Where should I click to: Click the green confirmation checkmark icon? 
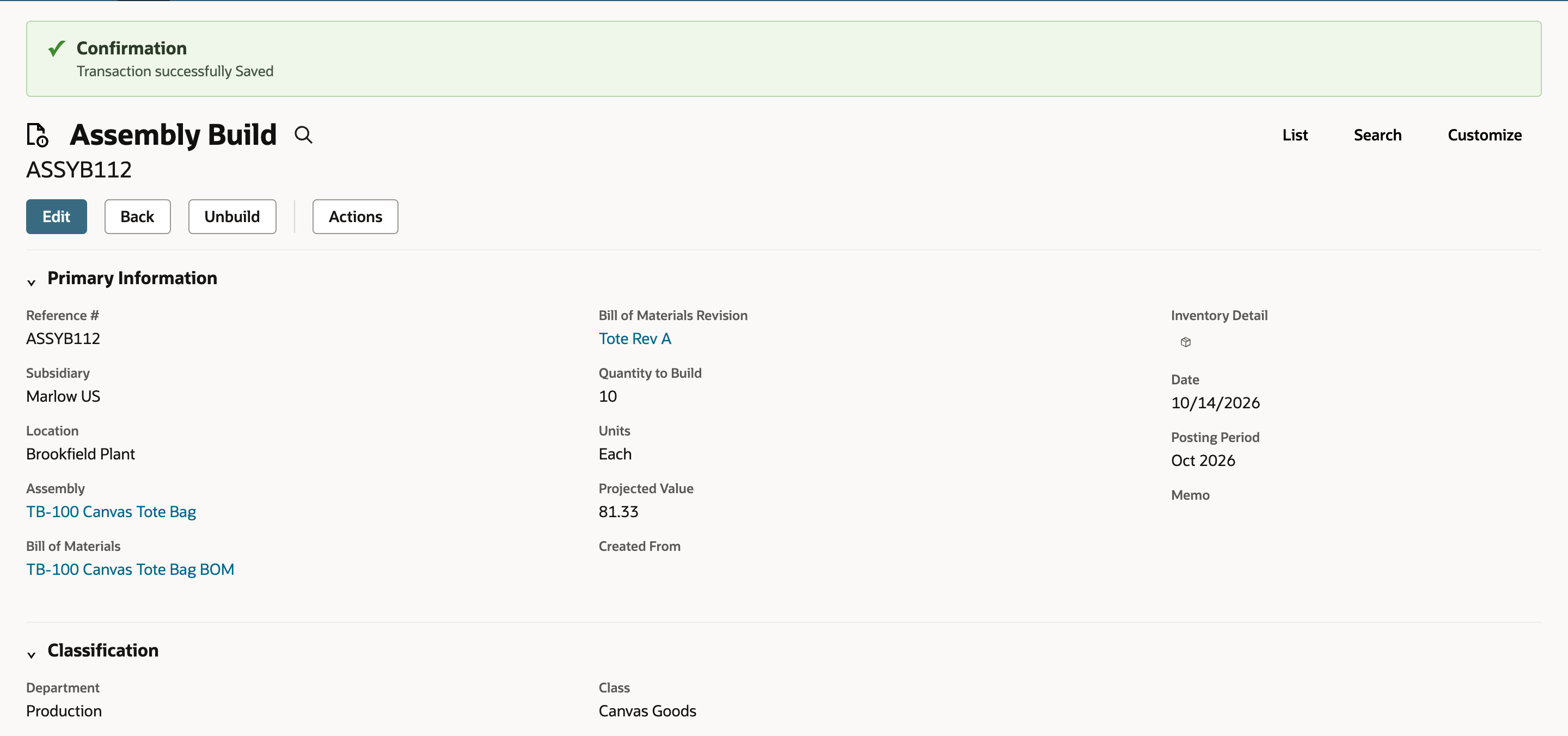57,48
